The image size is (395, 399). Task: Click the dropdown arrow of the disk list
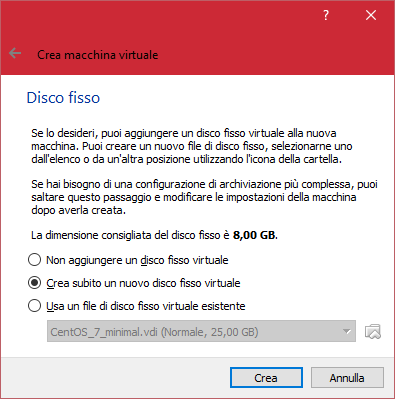347,332
